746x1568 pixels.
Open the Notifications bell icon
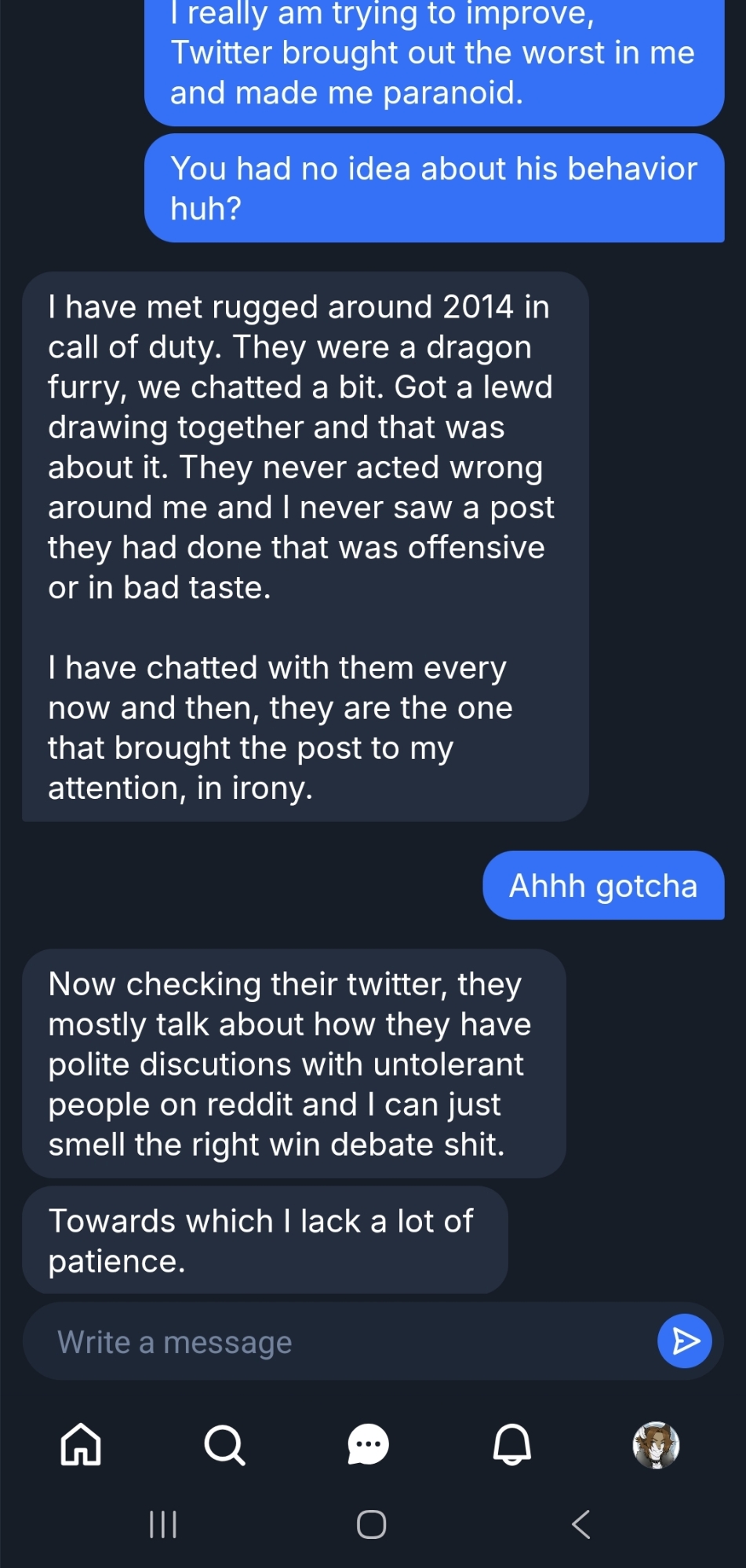tap(512, 1444)
